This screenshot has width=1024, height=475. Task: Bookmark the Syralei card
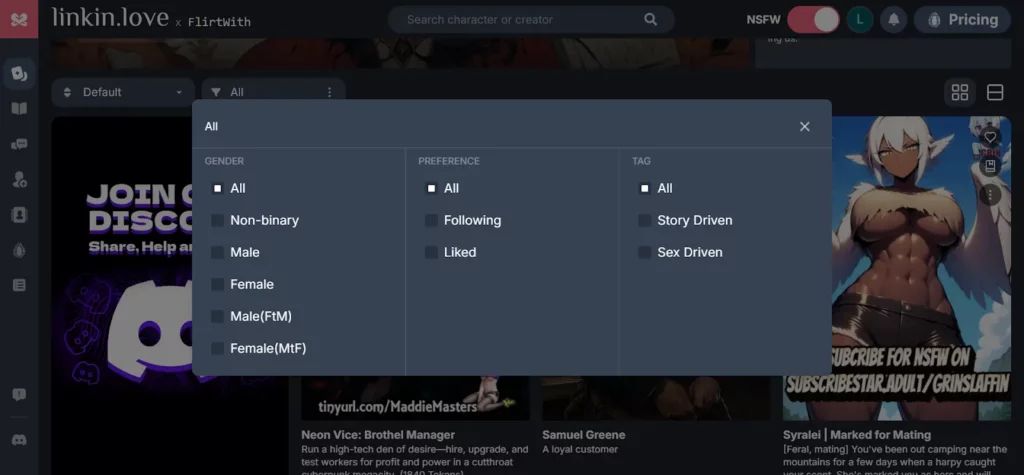point(990,166)
